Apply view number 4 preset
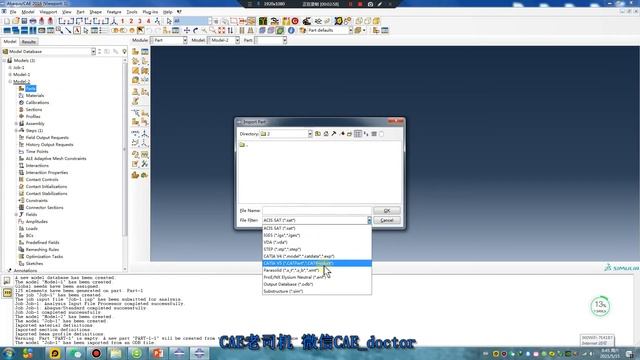 click(x=149, y=21)
